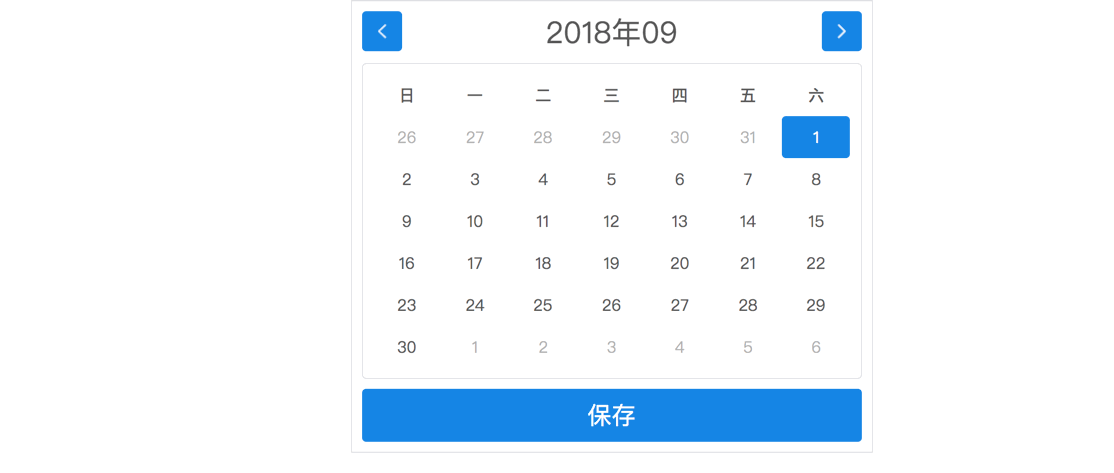The width and height of the screenshot is (1114, 473).
Task: Select date 26 in the fifth week row
Action: click(611, 305)
